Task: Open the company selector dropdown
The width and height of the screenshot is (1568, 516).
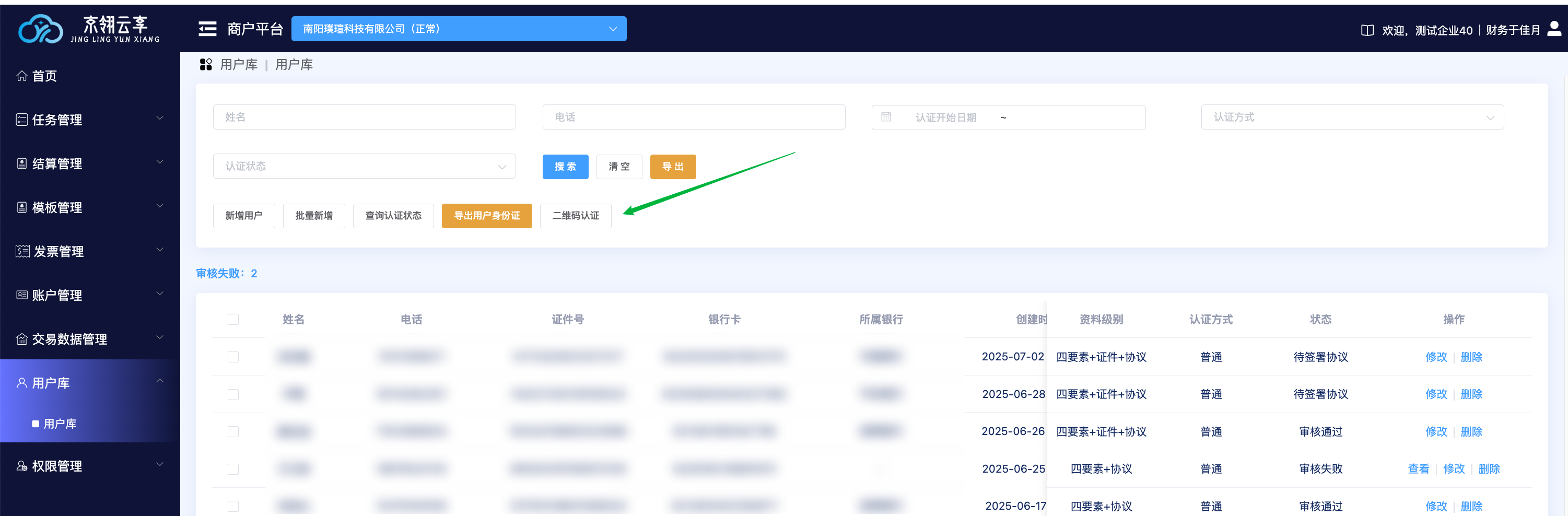Action: (x=459, y=29)
